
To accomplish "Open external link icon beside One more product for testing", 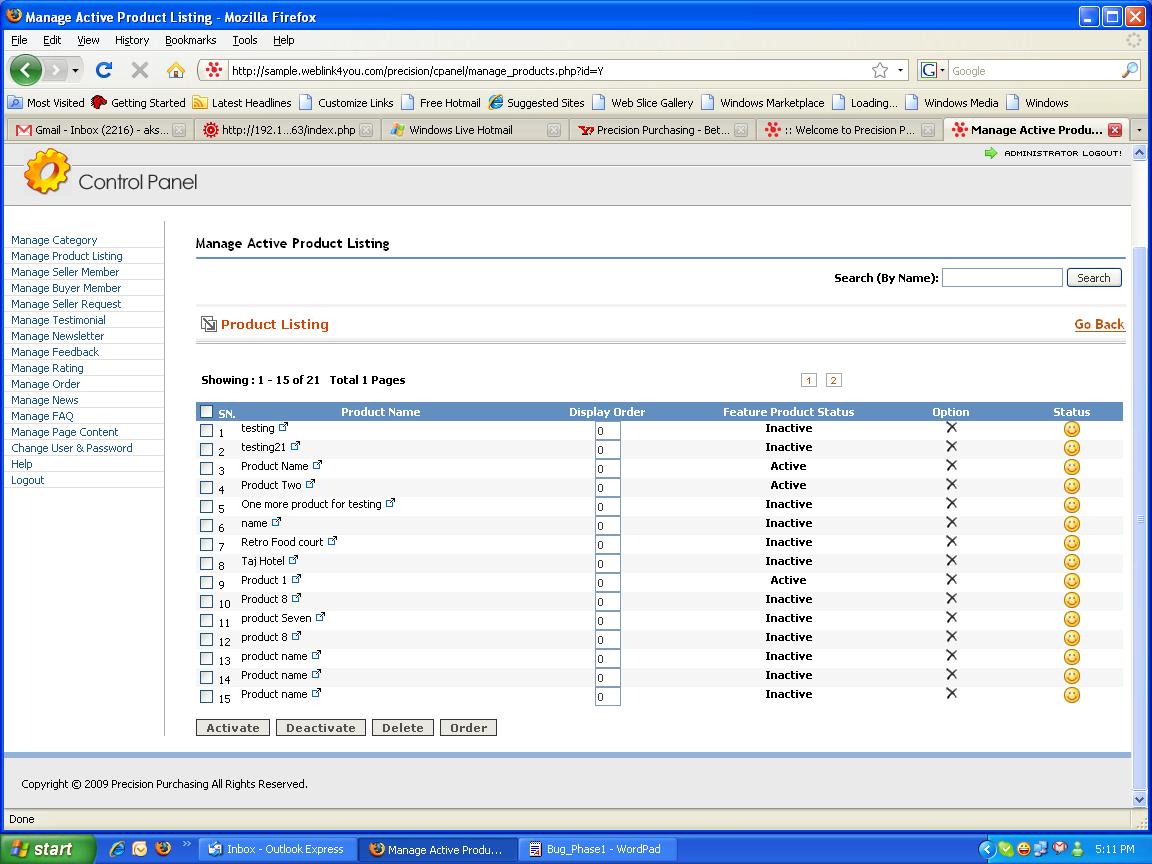I will click(390, 503).
